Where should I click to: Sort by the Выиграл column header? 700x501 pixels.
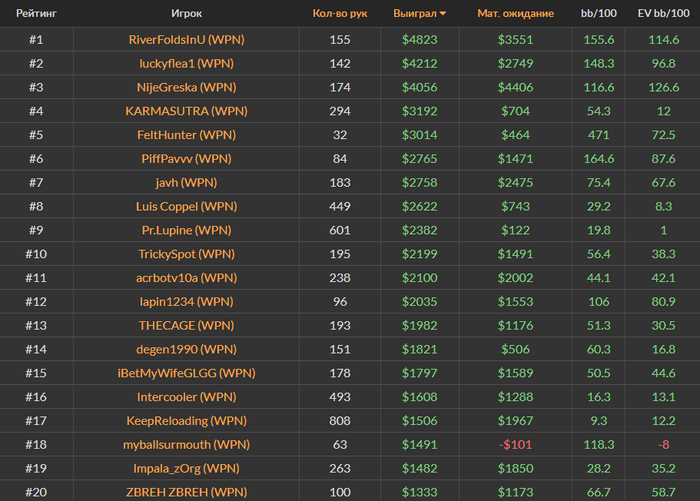pos(417,14)
